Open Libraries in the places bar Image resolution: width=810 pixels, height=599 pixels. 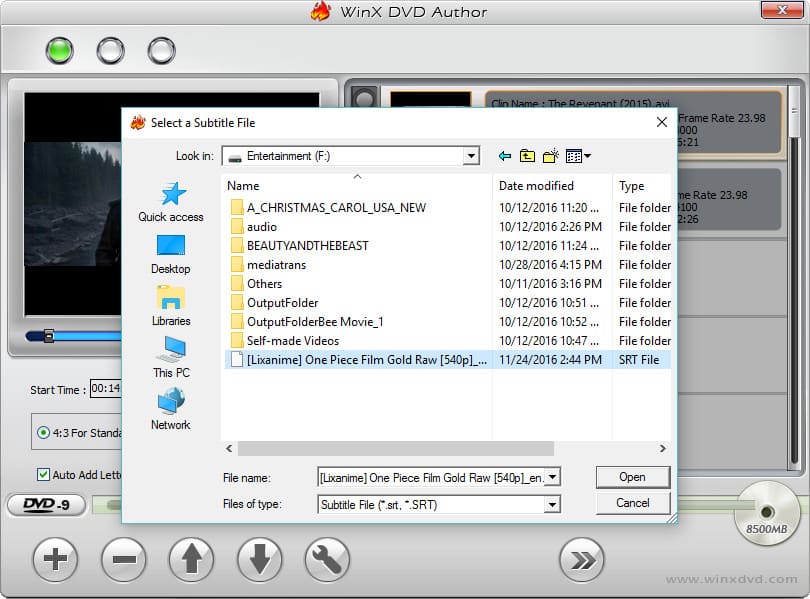(x=171, y=306)
